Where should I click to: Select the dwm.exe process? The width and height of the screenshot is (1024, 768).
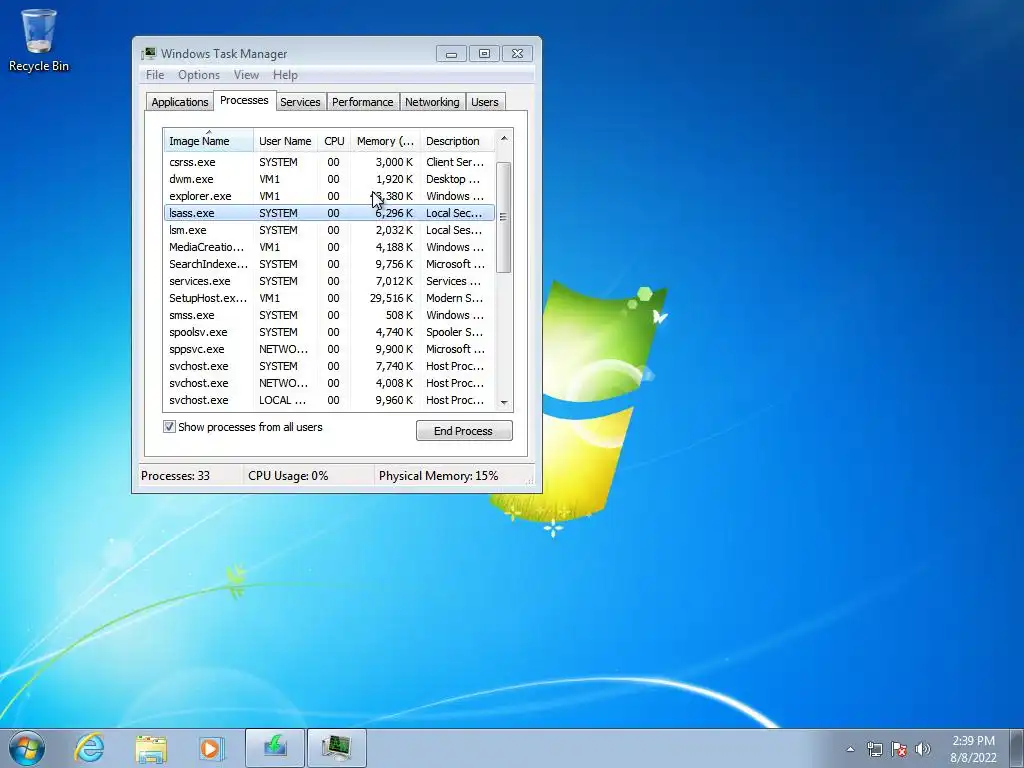coord(330,179)
